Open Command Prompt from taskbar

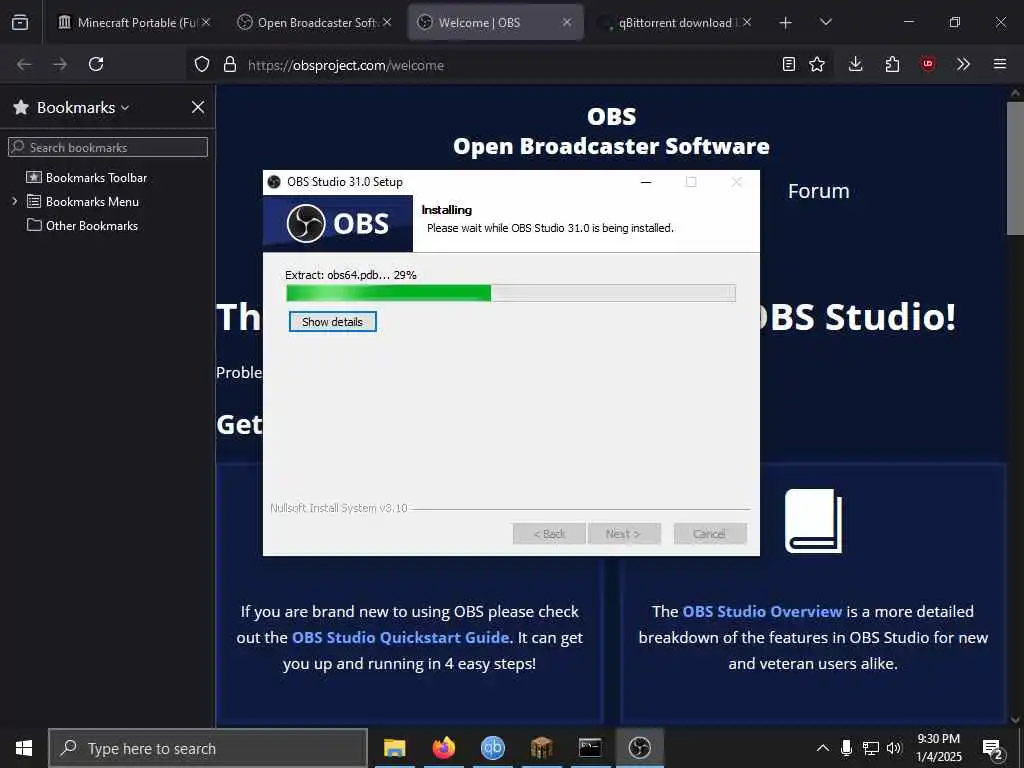coord(590,748)
